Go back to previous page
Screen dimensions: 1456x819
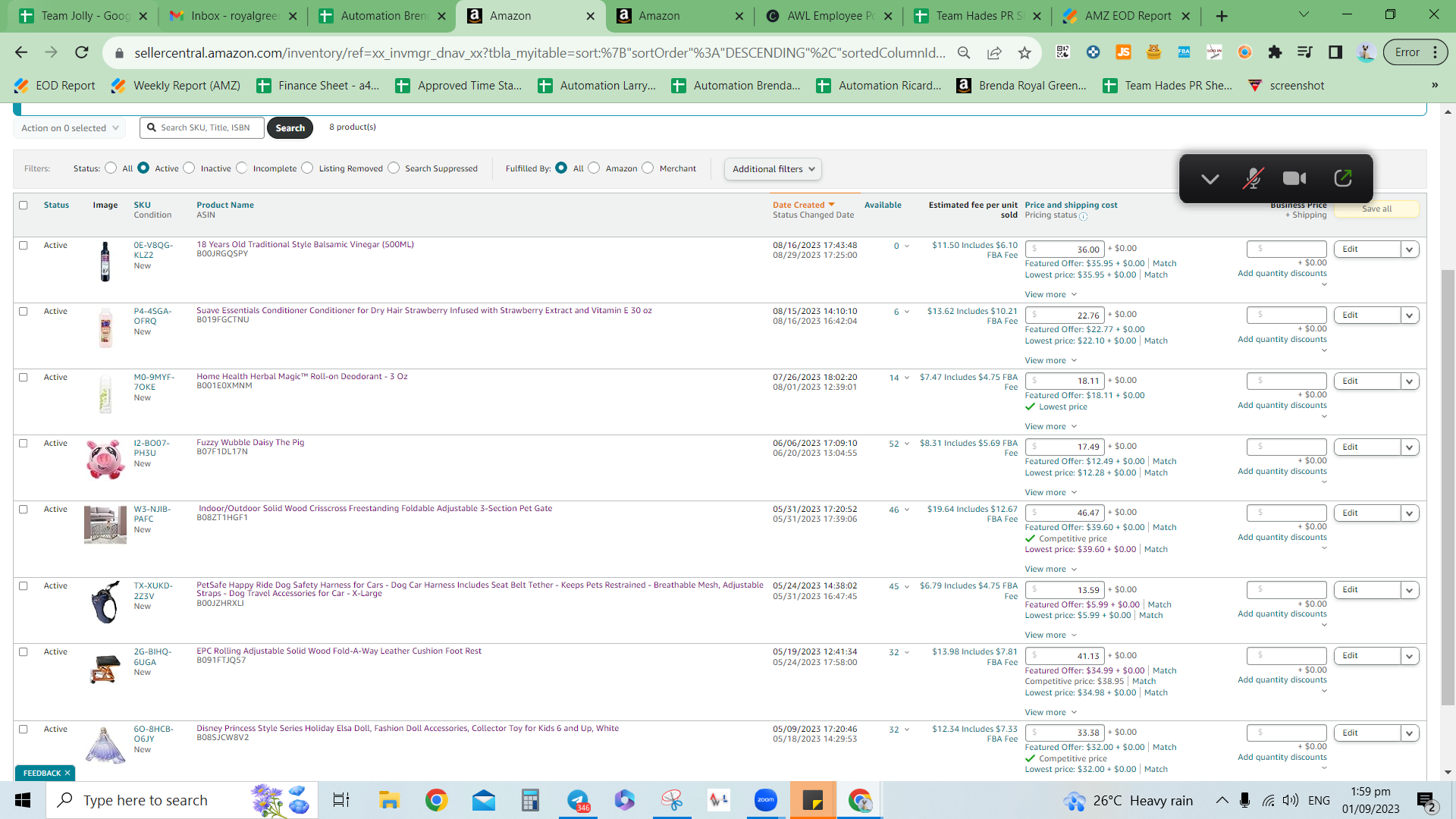pos(21,52)
